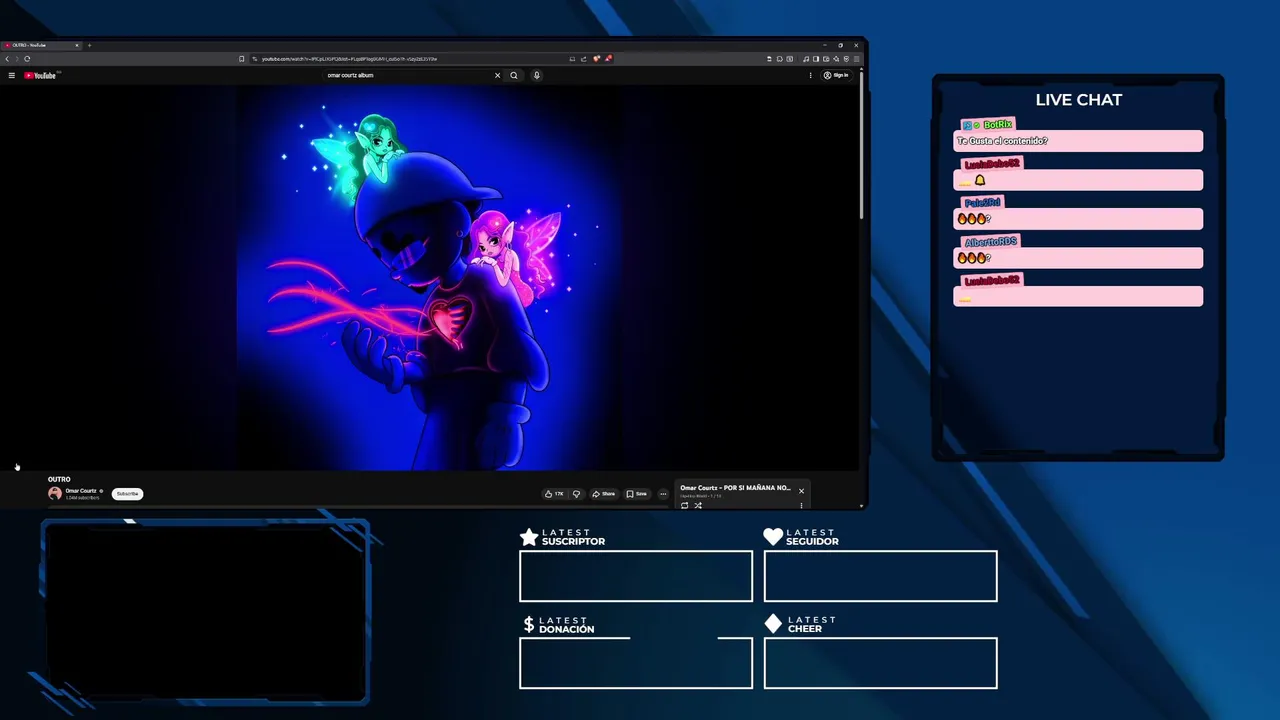Screen dimensions: 1280x720
Task: Subscribe to Omar Courtz channel
Action: coord(127,494)
